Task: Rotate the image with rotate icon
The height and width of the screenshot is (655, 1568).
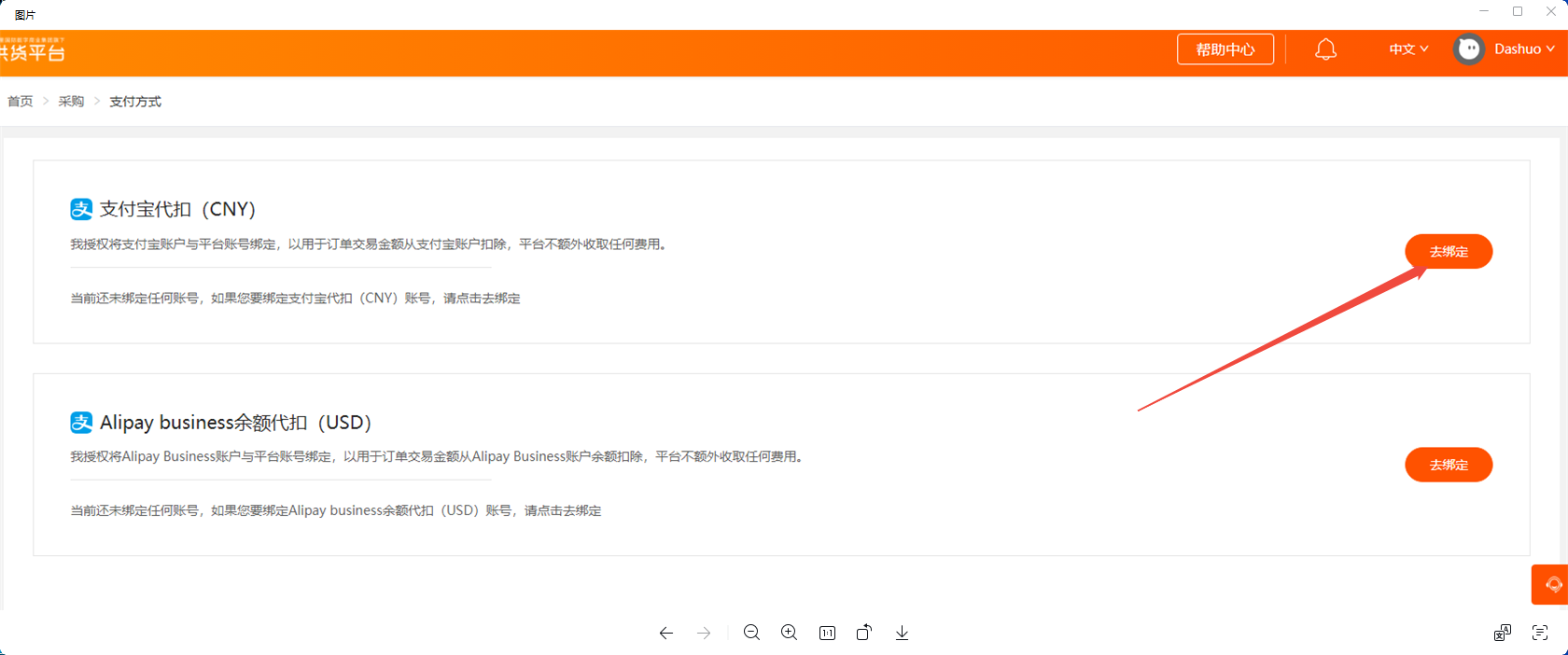Action: (864, 632)
